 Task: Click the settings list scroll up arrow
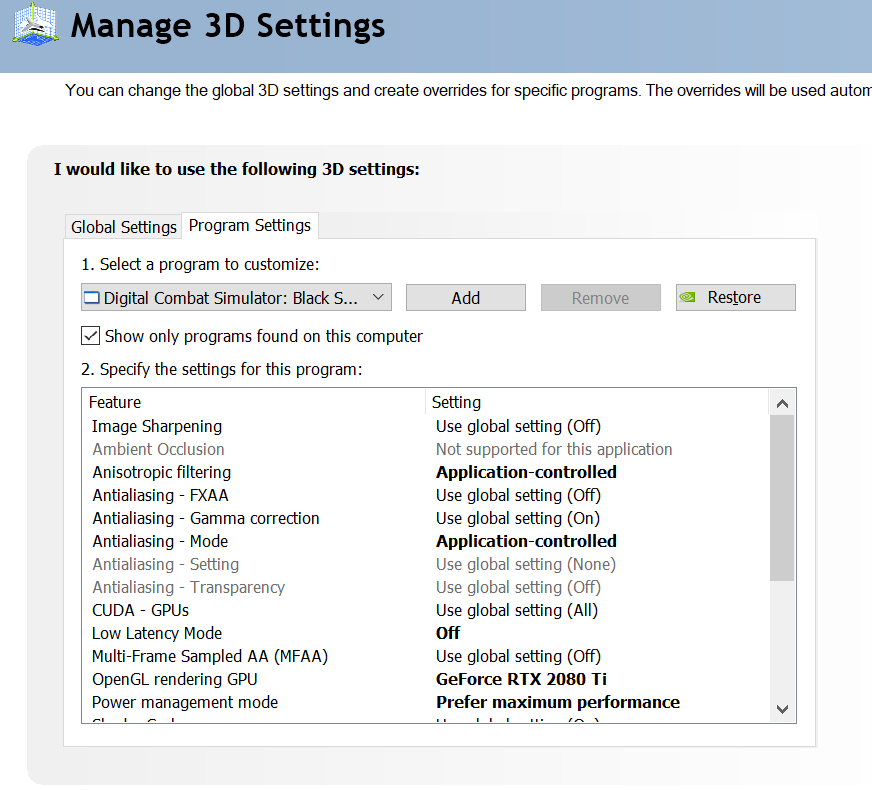[x=782, y=403]
